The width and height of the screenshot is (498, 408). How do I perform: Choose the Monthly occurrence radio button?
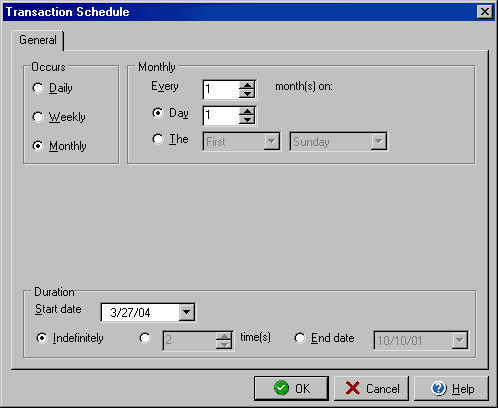(x=38, y=146)
